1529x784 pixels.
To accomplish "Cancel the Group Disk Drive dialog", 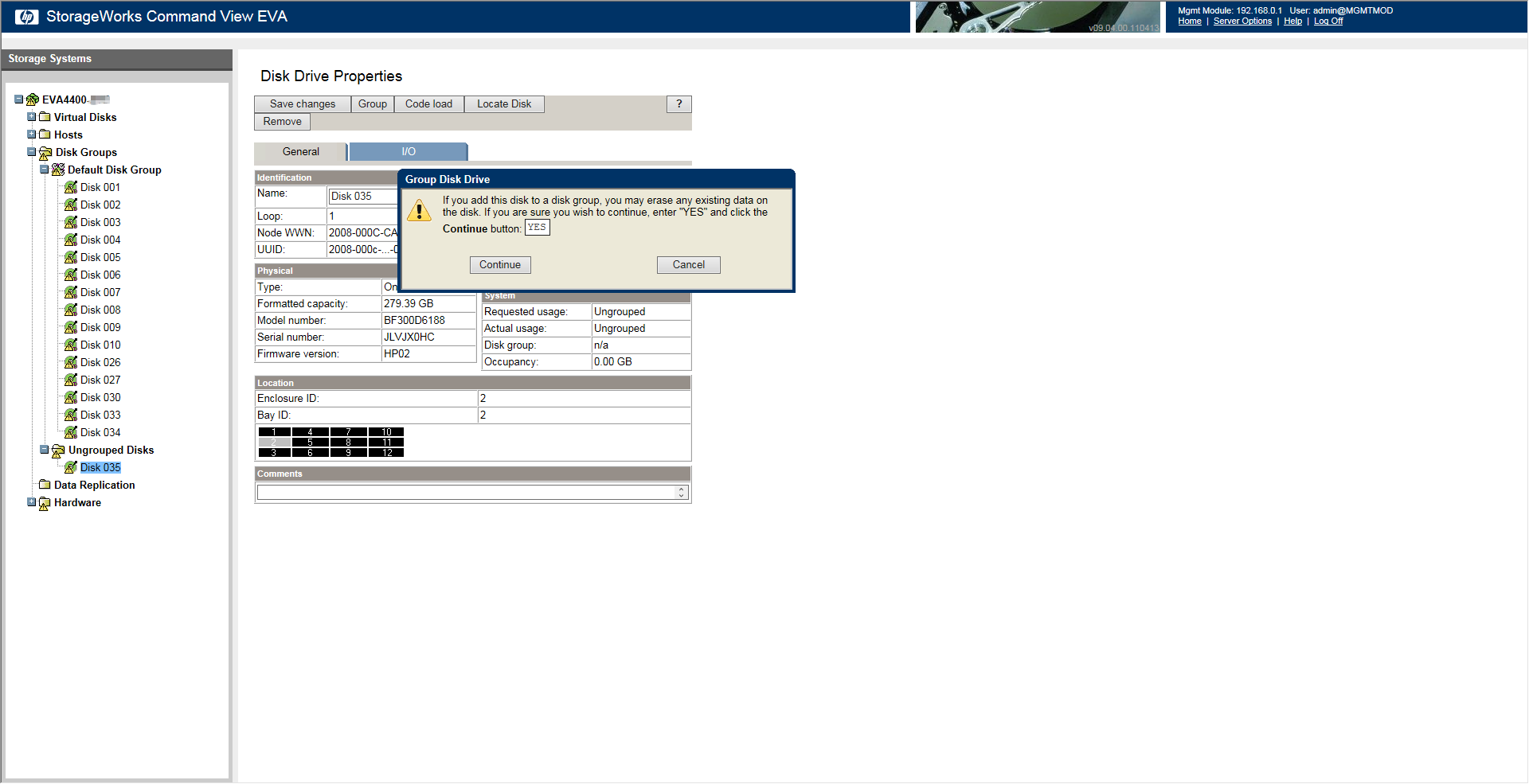I will [x=688, y=265].
